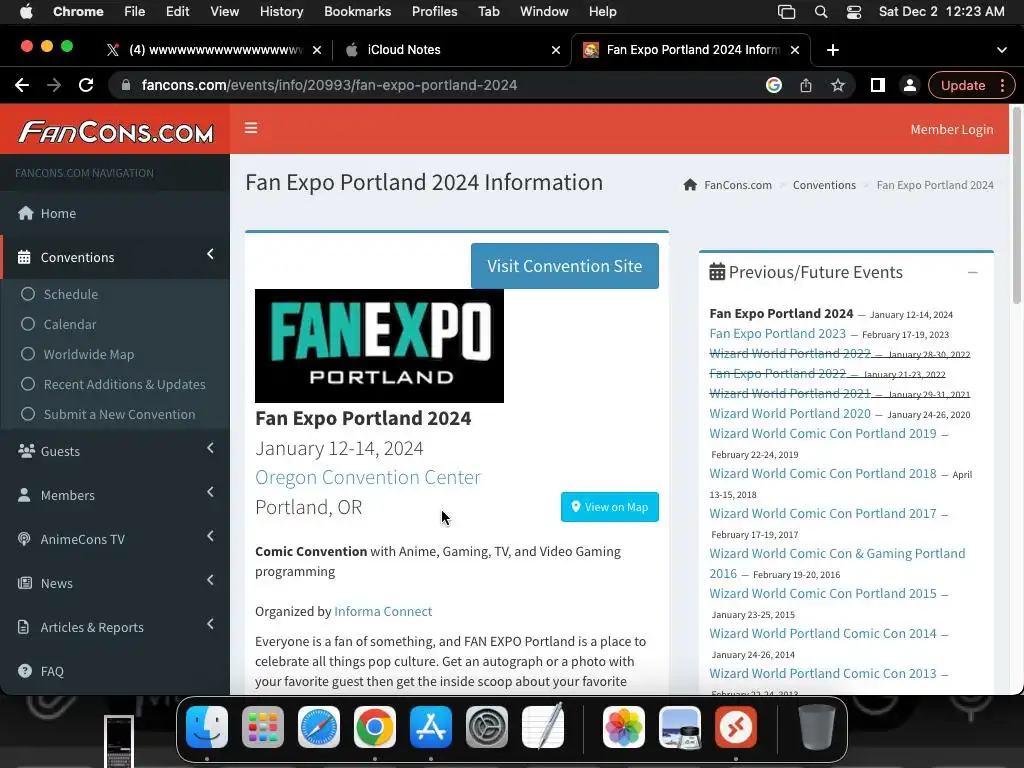Switch to the iCloud Notes tab
This screenshot has height=768, width=1024.
[x=451, y=50]
